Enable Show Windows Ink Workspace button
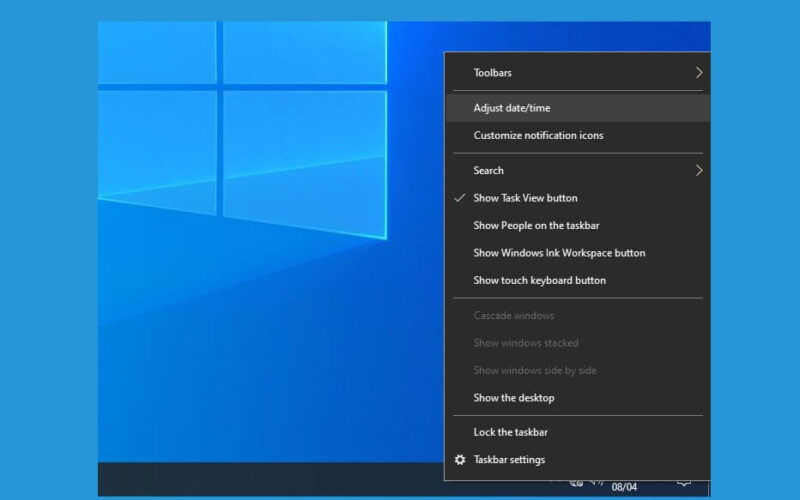This screenshot has height=500, width=800. pos(578,254)
